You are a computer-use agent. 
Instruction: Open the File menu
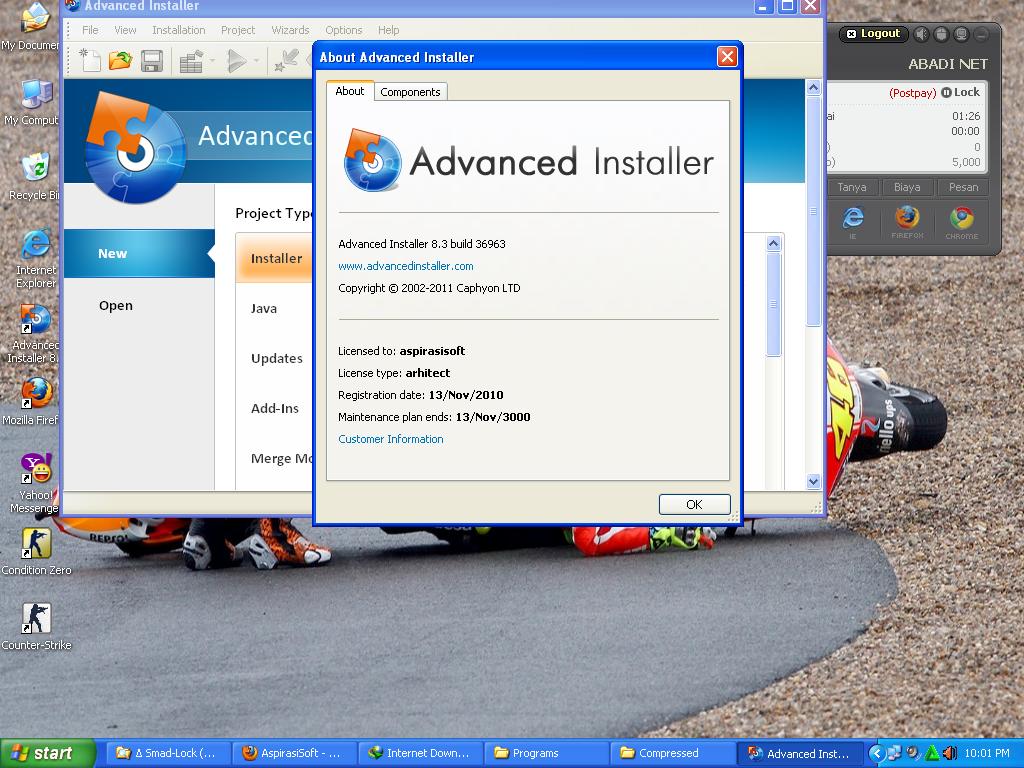[90, 30]
